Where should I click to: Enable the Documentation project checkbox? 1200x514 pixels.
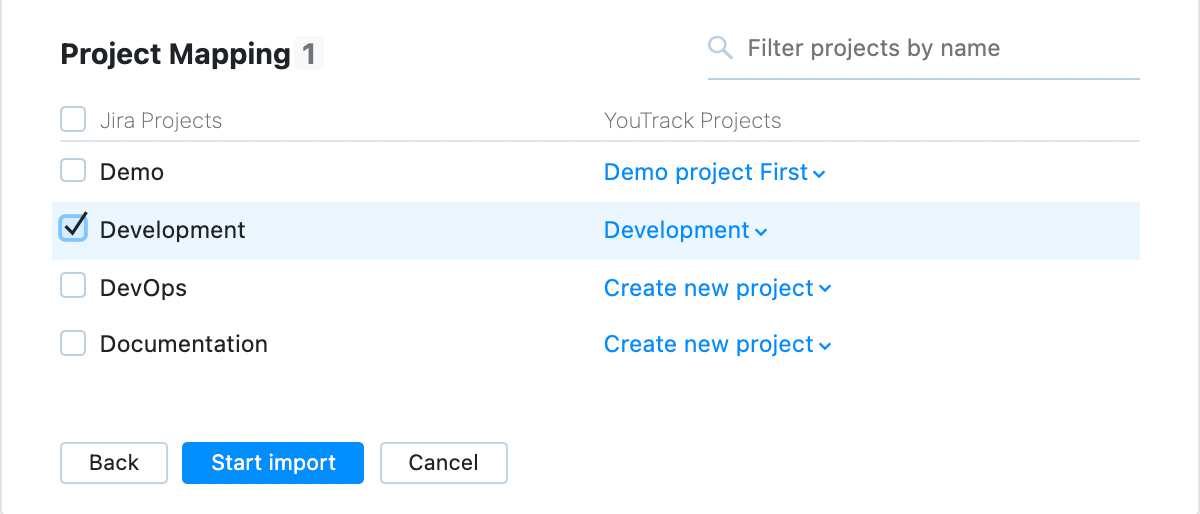pyautogui.click(x=73, y=344)
